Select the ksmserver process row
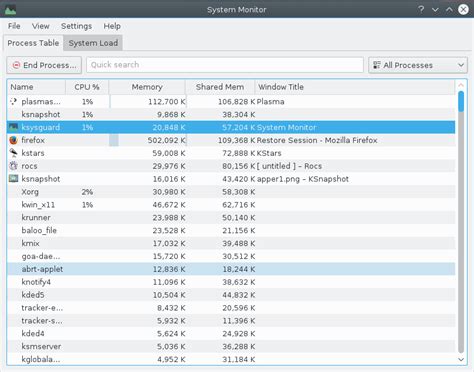 tap(231, 346)
